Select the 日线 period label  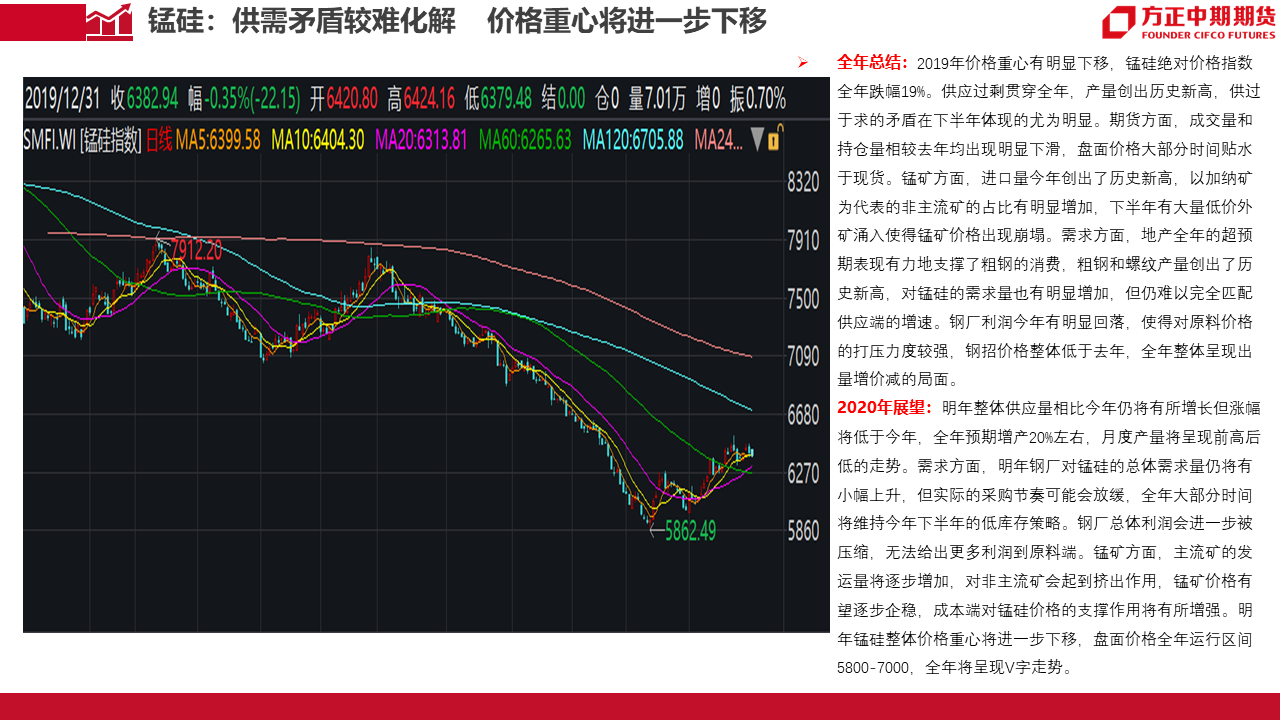click(159, 139)
